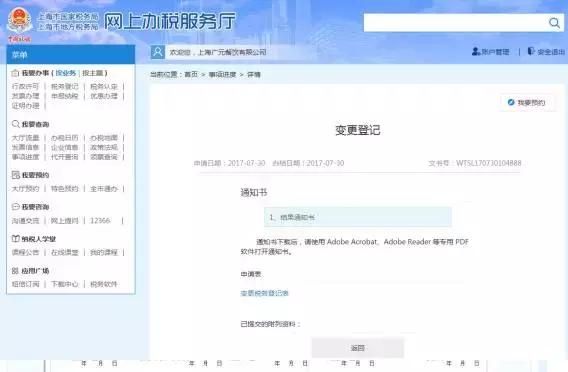
Task: Click the 通知书 section heading
Action: 254,192
